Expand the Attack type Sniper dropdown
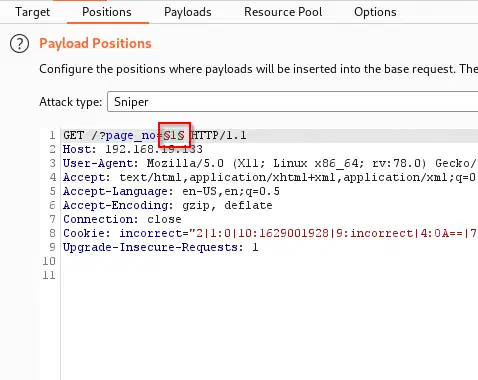478x380 pixels. 293,102
